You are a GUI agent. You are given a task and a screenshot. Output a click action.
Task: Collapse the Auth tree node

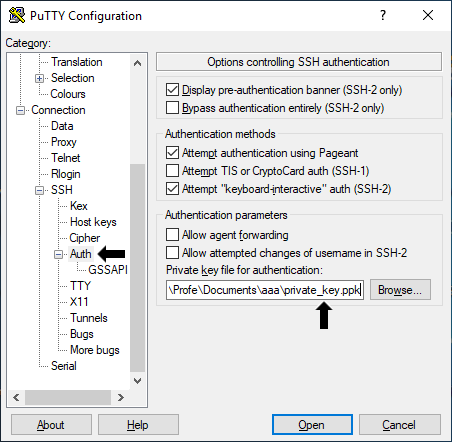click(x=58, y=255)
